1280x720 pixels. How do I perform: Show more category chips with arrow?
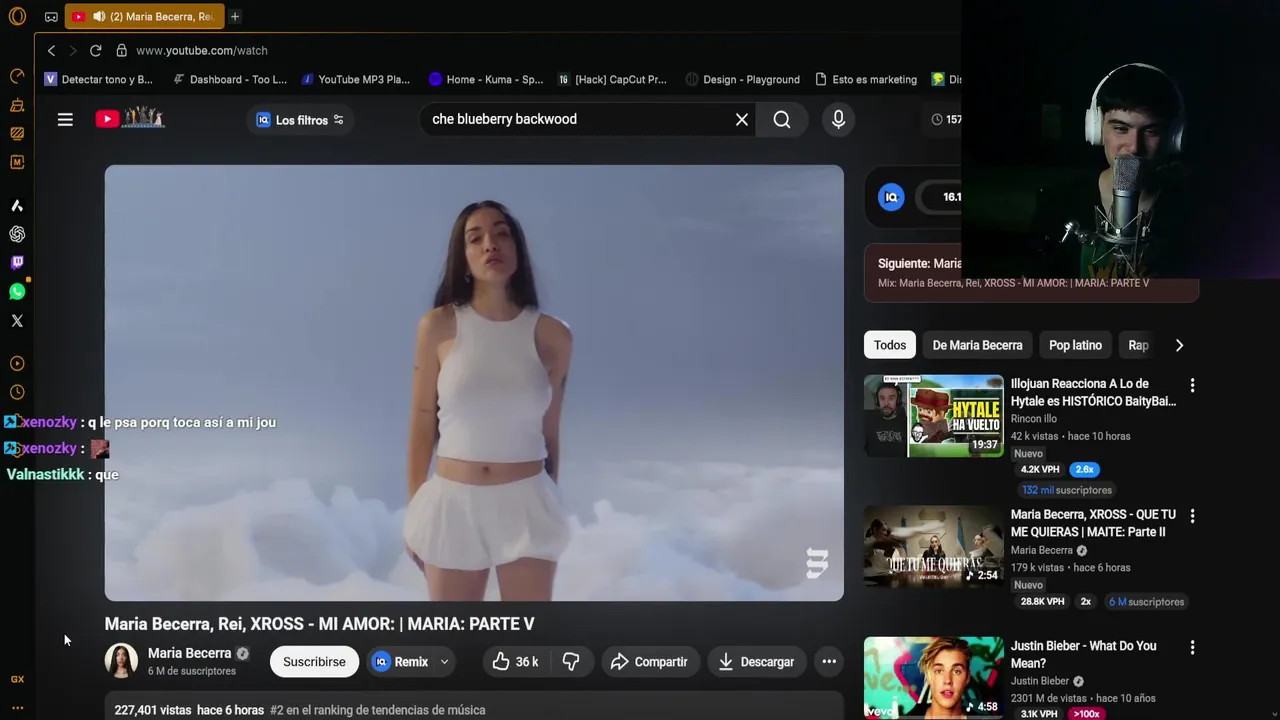coord(1179,345)
